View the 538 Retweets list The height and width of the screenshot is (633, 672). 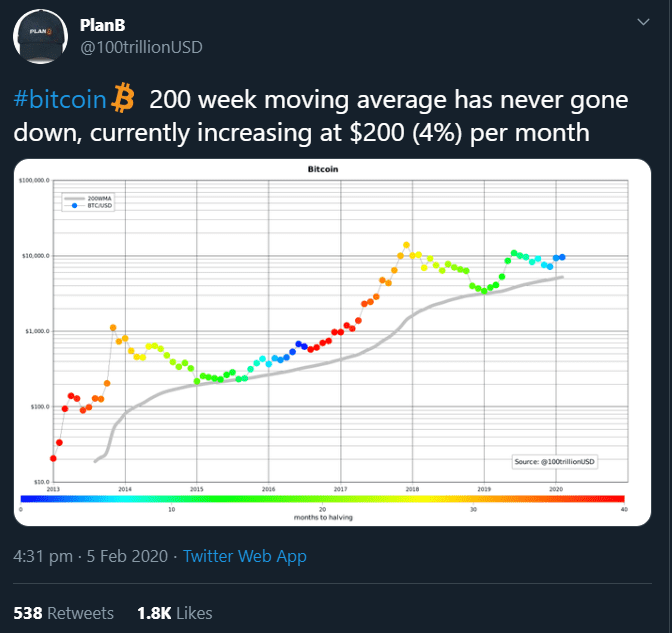click(63, 612)
